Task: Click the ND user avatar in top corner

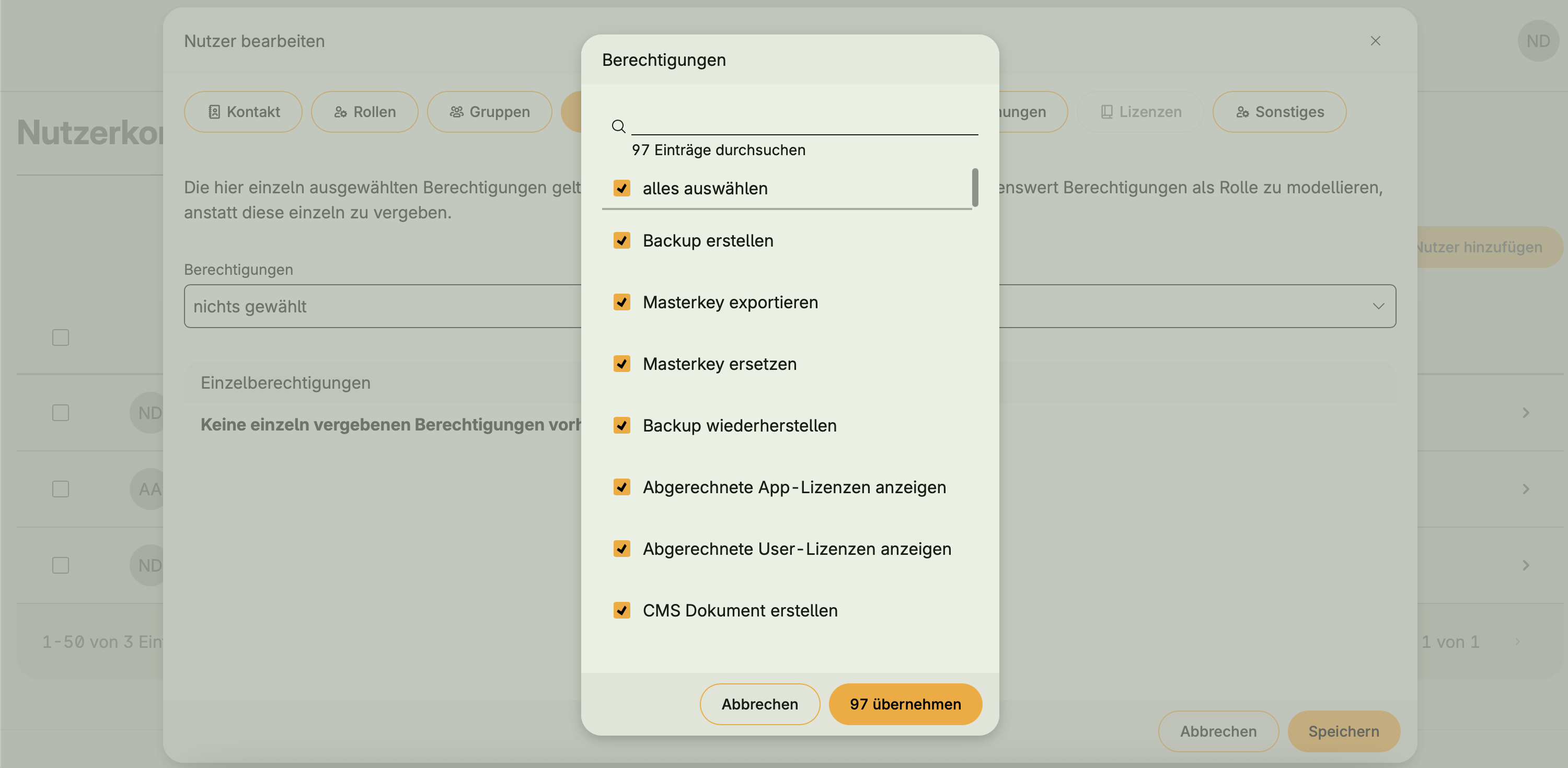Action: click(x=1538, y=41)
